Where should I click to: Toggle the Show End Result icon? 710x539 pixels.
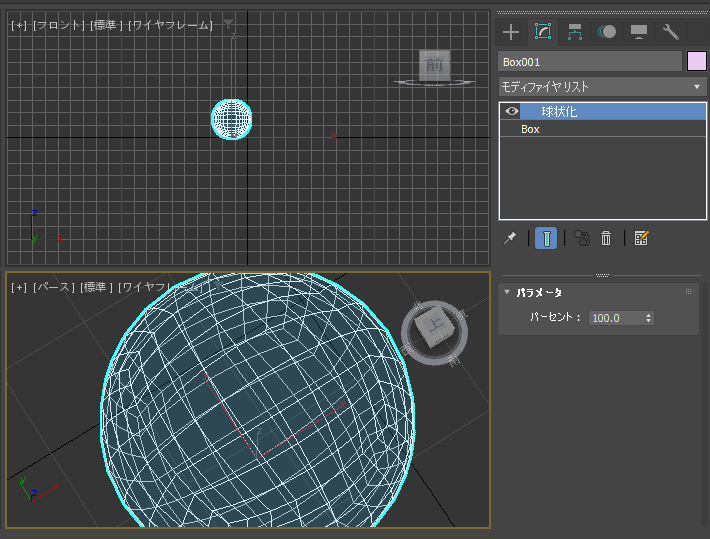pos(546,238)
